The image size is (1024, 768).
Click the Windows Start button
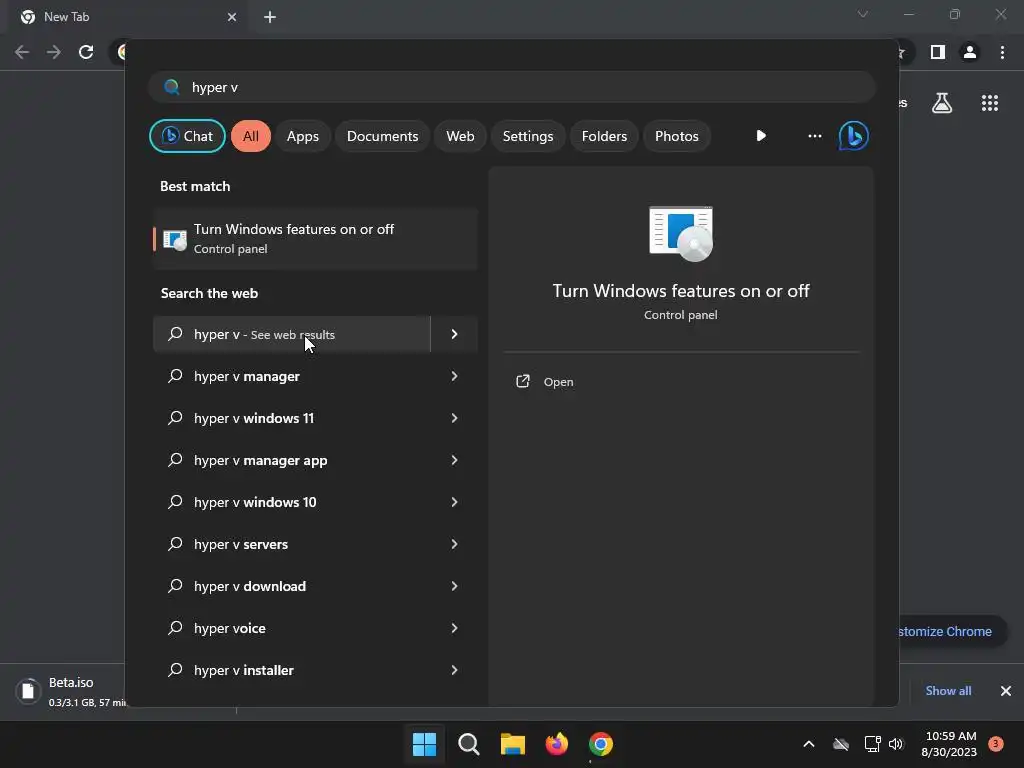(x=424, y=744)
